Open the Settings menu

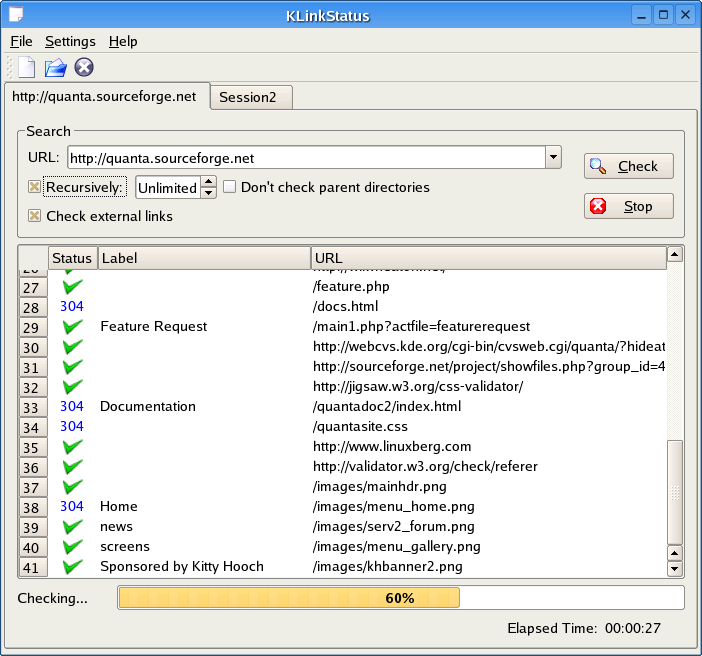(70, 41)
